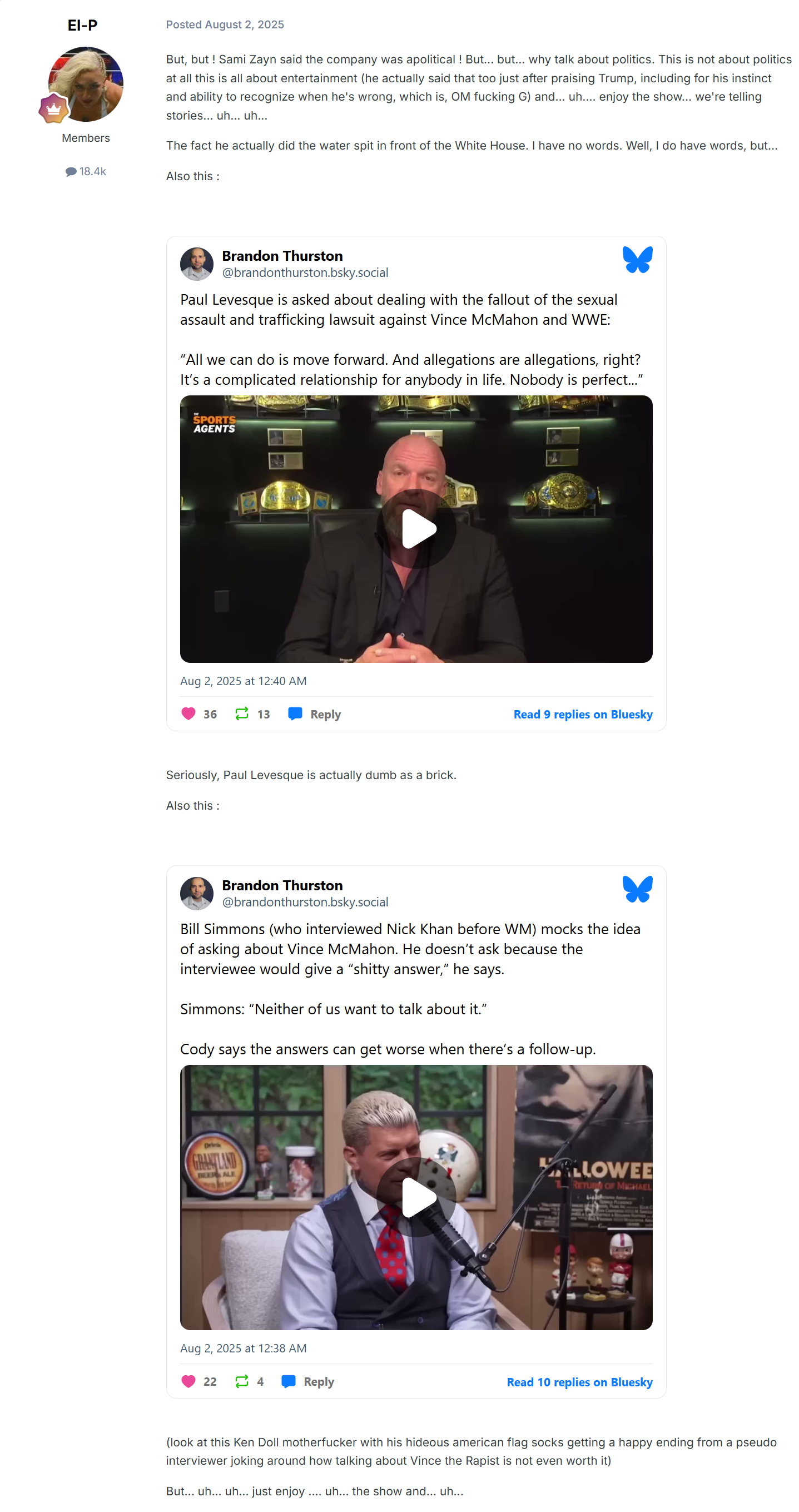Open Read 9 replies on Bluesky link
The width and height of the screenshot is (799, 1512).
(x=583, y=715)
